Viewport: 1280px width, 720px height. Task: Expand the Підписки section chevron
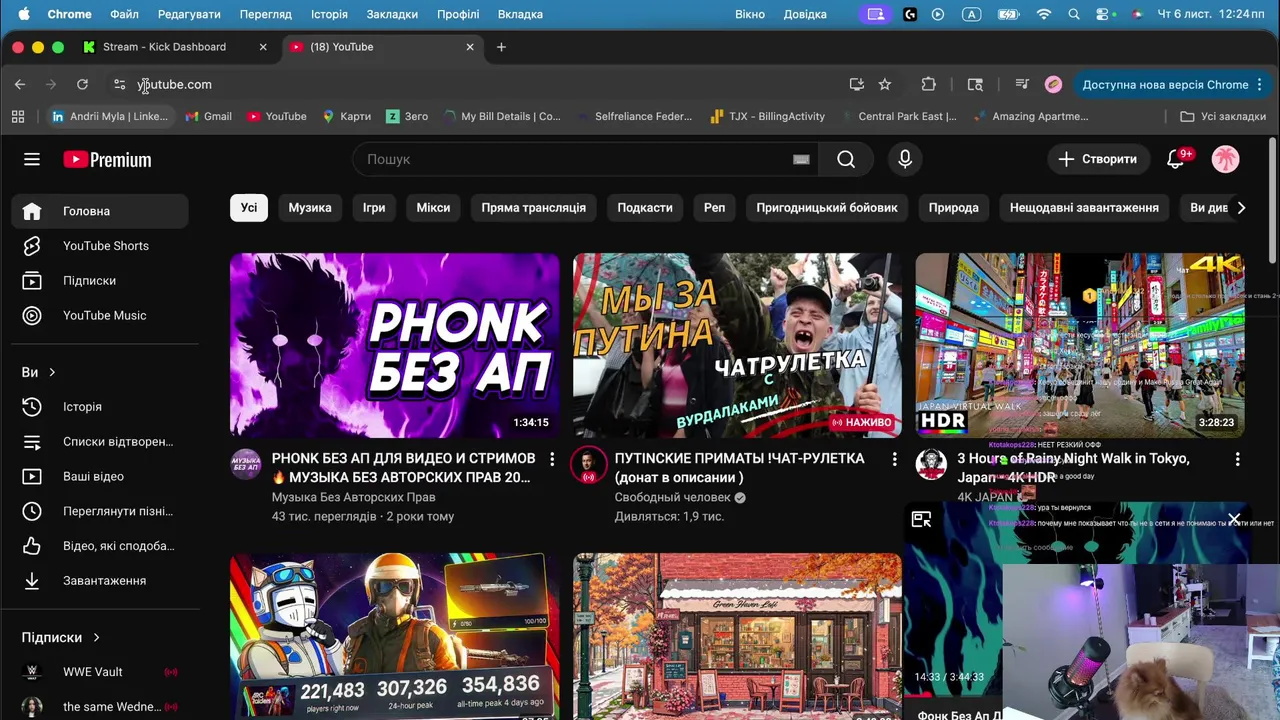pos(96,637)
